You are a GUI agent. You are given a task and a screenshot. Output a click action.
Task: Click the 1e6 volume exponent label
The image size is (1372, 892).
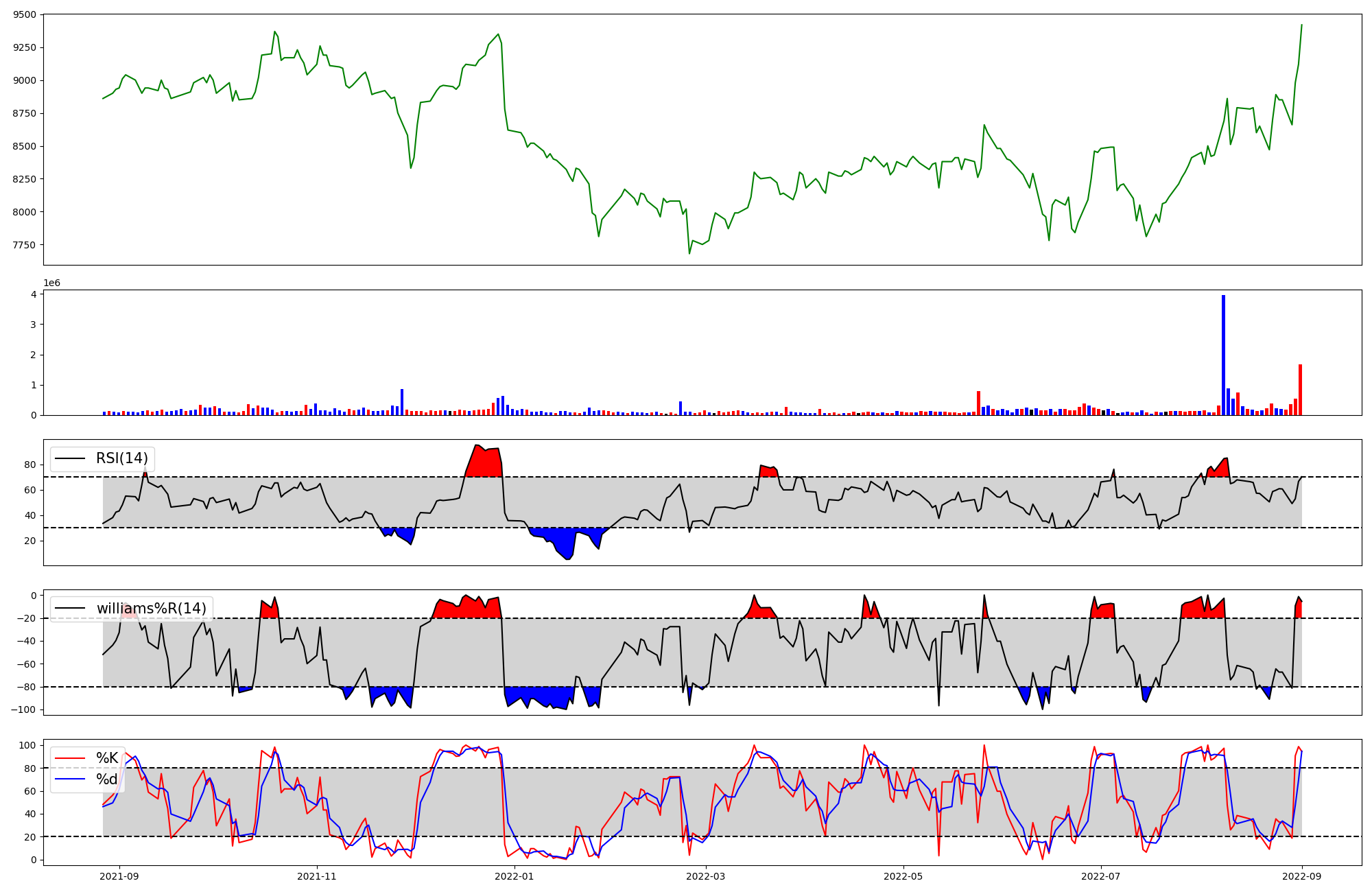52,283
